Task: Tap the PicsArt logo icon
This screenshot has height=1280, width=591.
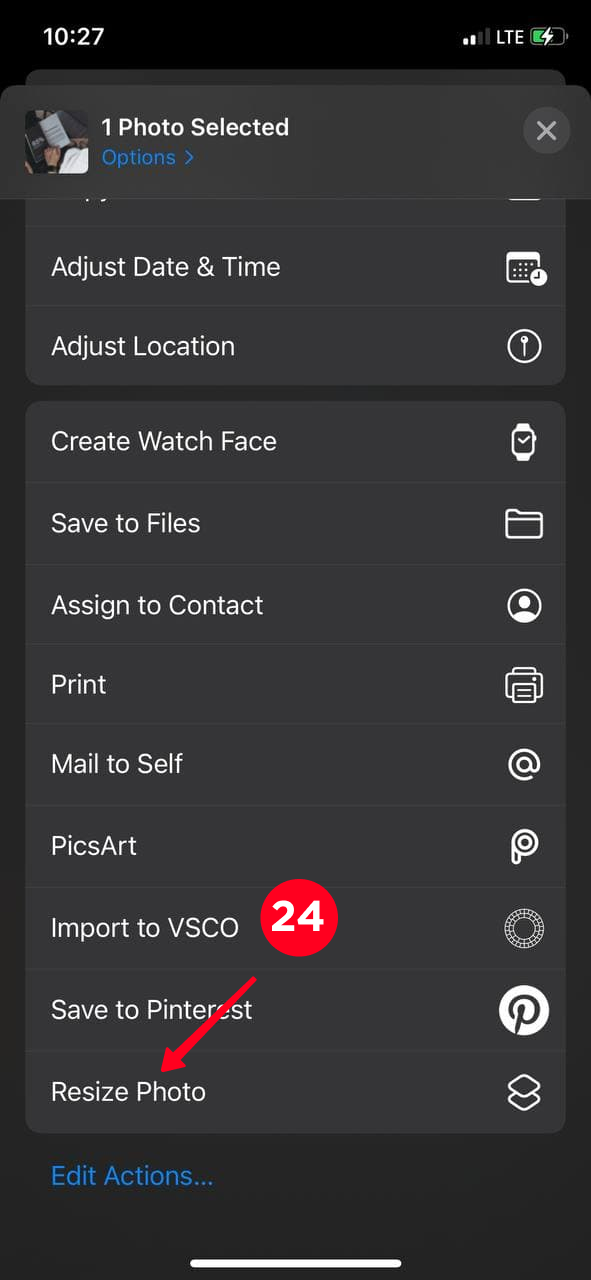Action: (524, 846)
